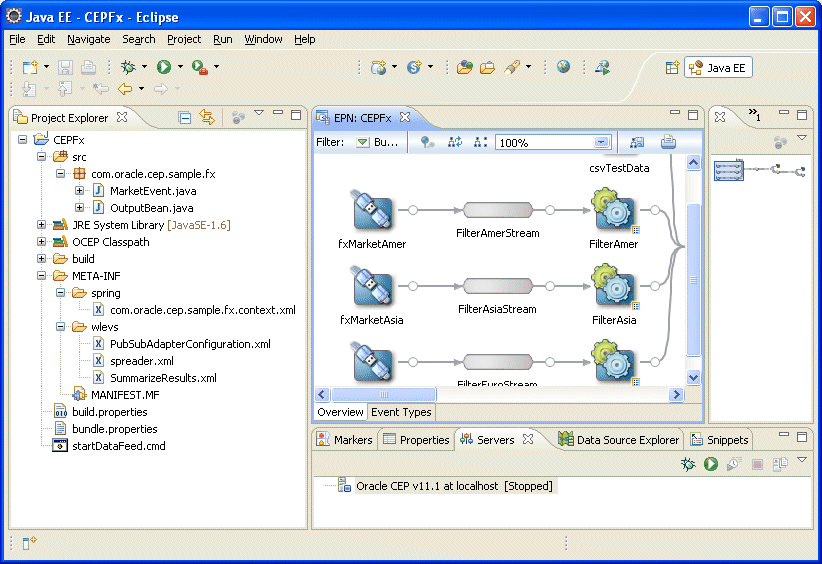Click the debug server icon in Servers view
The height and width of the screenshot is (564, 822).
point(688,464)
